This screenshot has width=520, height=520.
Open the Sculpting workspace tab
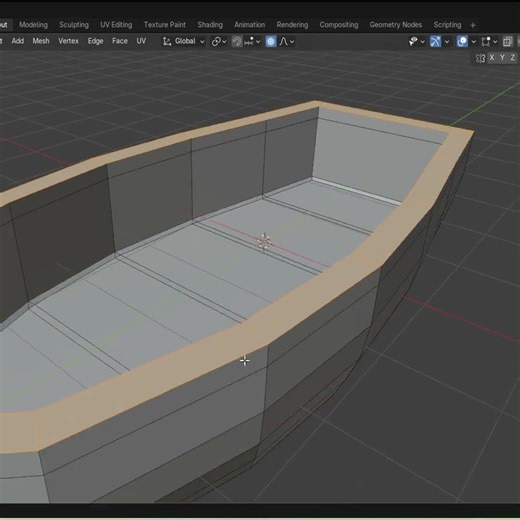click(x=74, y=25)
